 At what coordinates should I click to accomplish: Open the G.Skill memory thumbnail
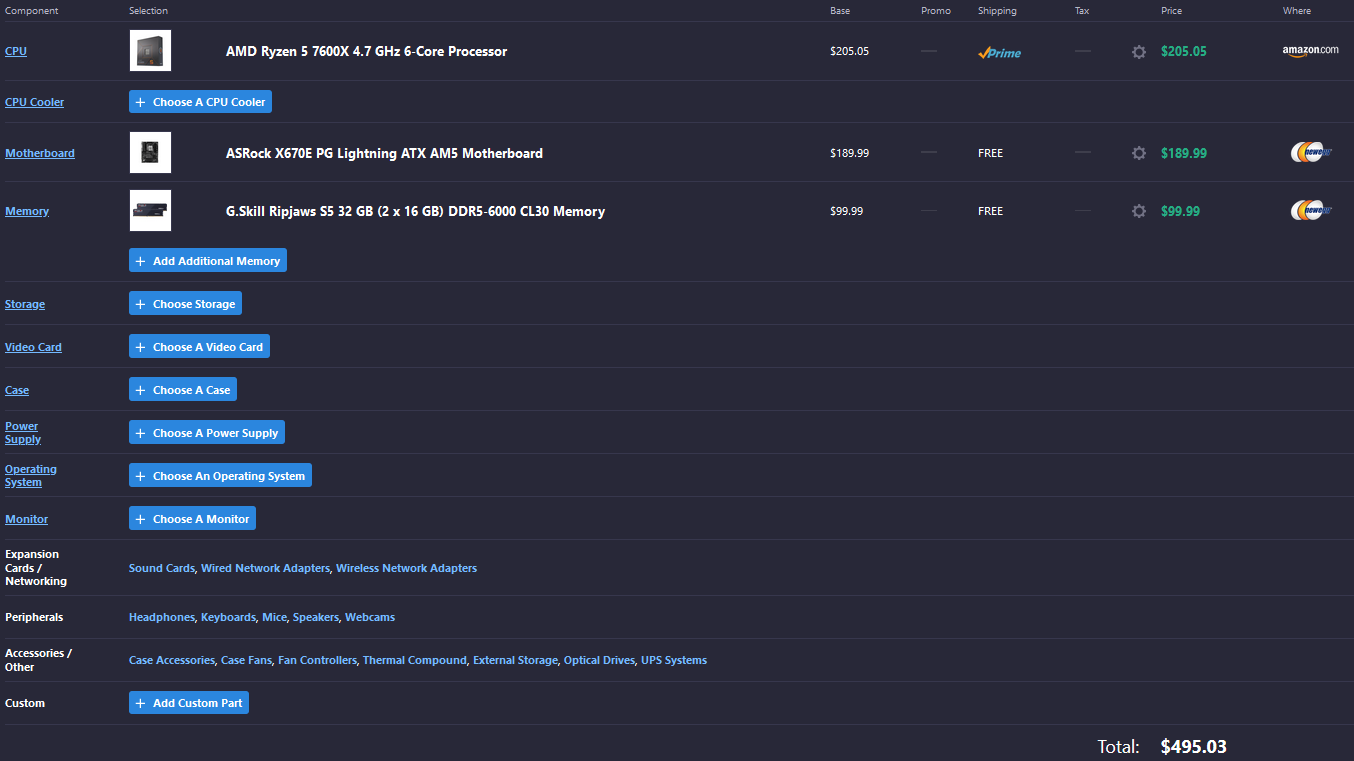point(150,211)
